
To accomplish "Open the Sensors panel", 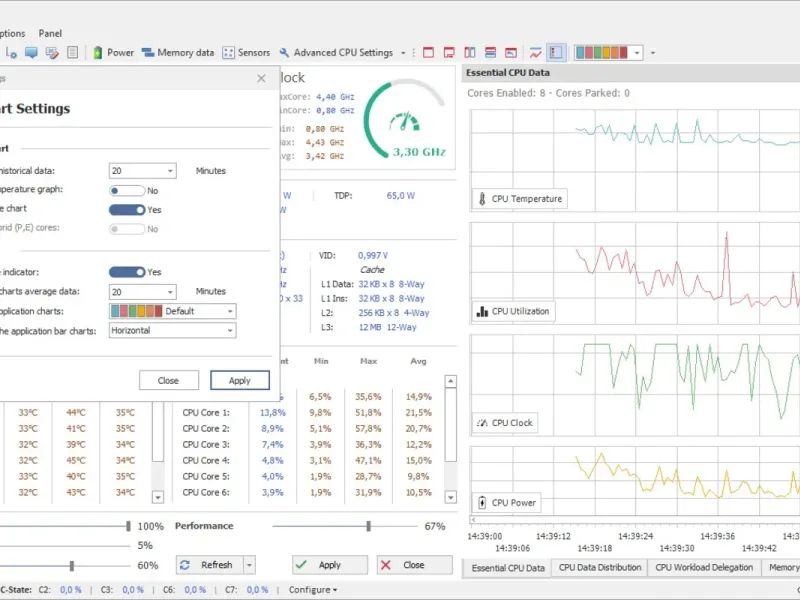I will pyautogui.click(x=246, y=52).
